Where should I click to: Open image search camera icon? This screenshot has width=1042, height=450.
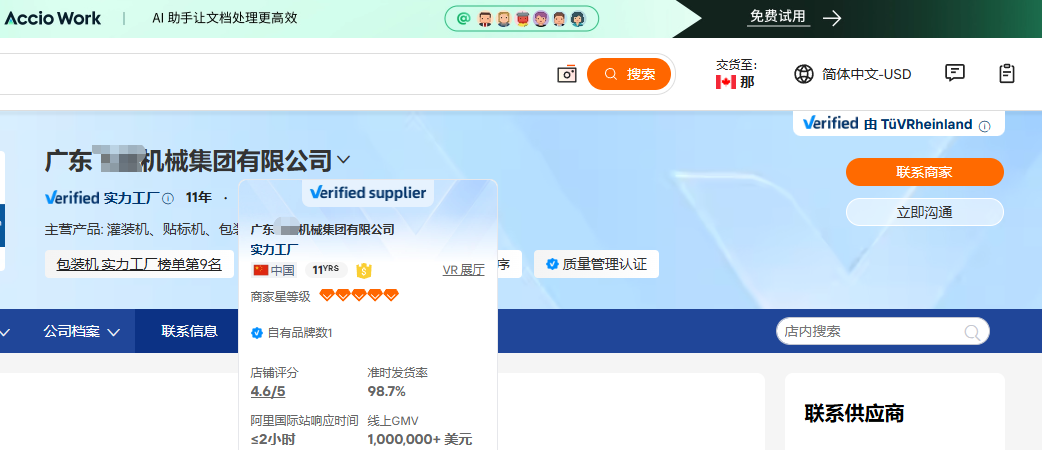tap(566, 74)
